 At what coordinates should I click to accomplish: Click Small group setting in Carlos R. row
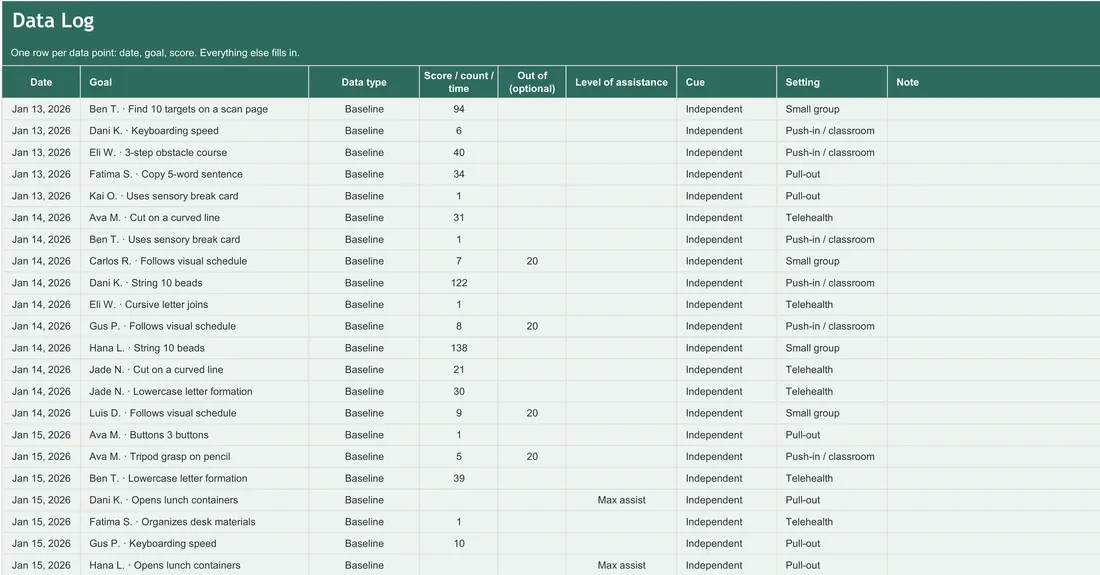[832, 261]
